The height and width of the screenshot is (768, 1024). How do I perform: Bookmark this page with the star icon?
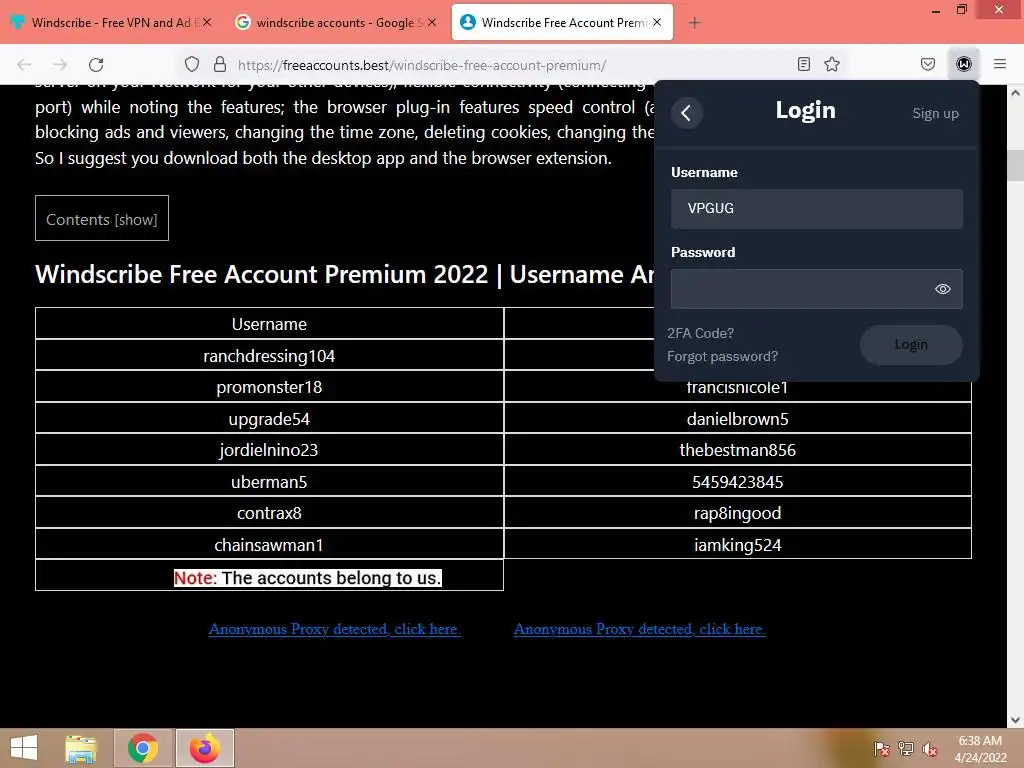click(x=832, y=64)
